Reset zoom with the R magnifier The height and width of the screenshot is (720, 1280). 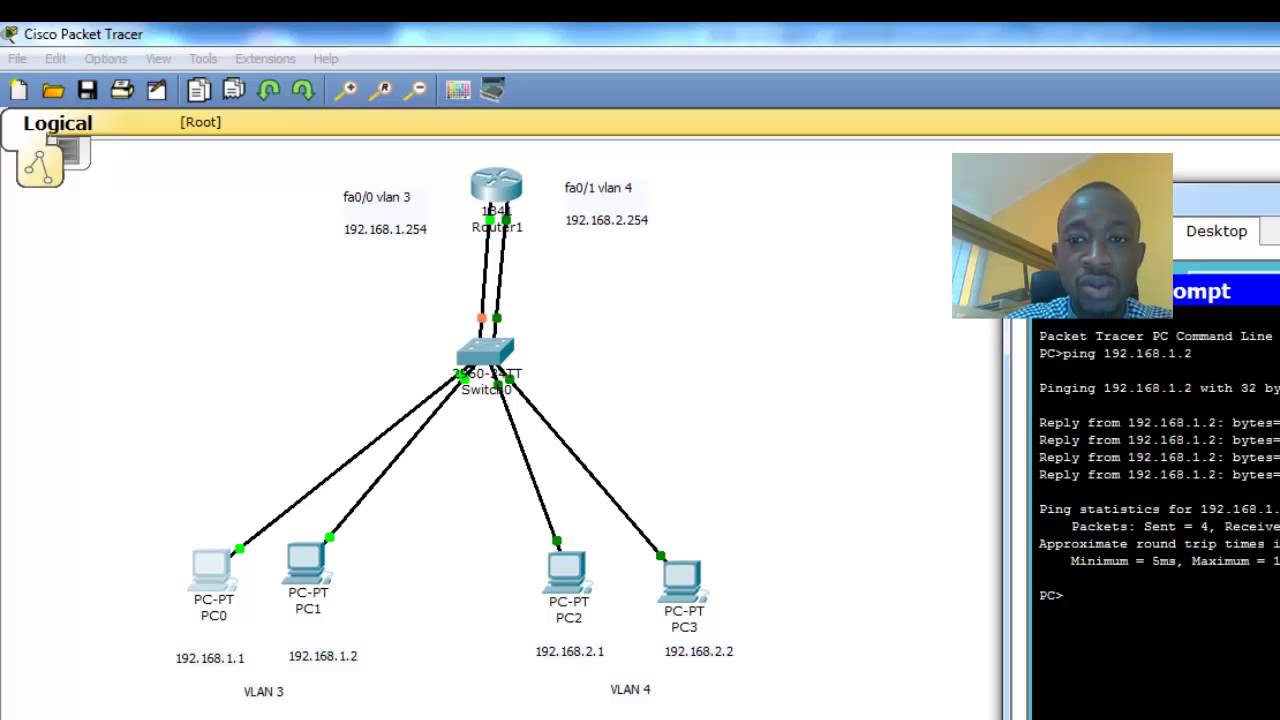380,90
